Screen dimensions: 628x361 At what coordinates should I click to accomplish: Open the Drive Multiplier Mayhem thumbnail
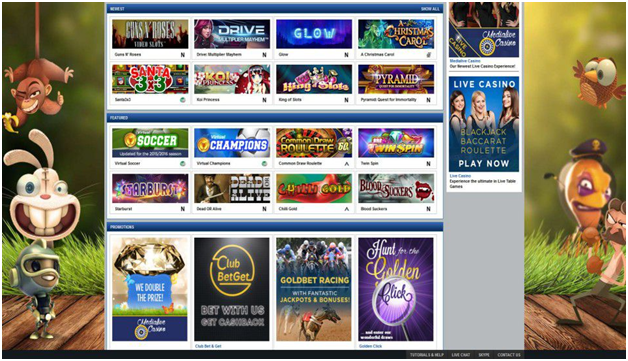point(232,34)
